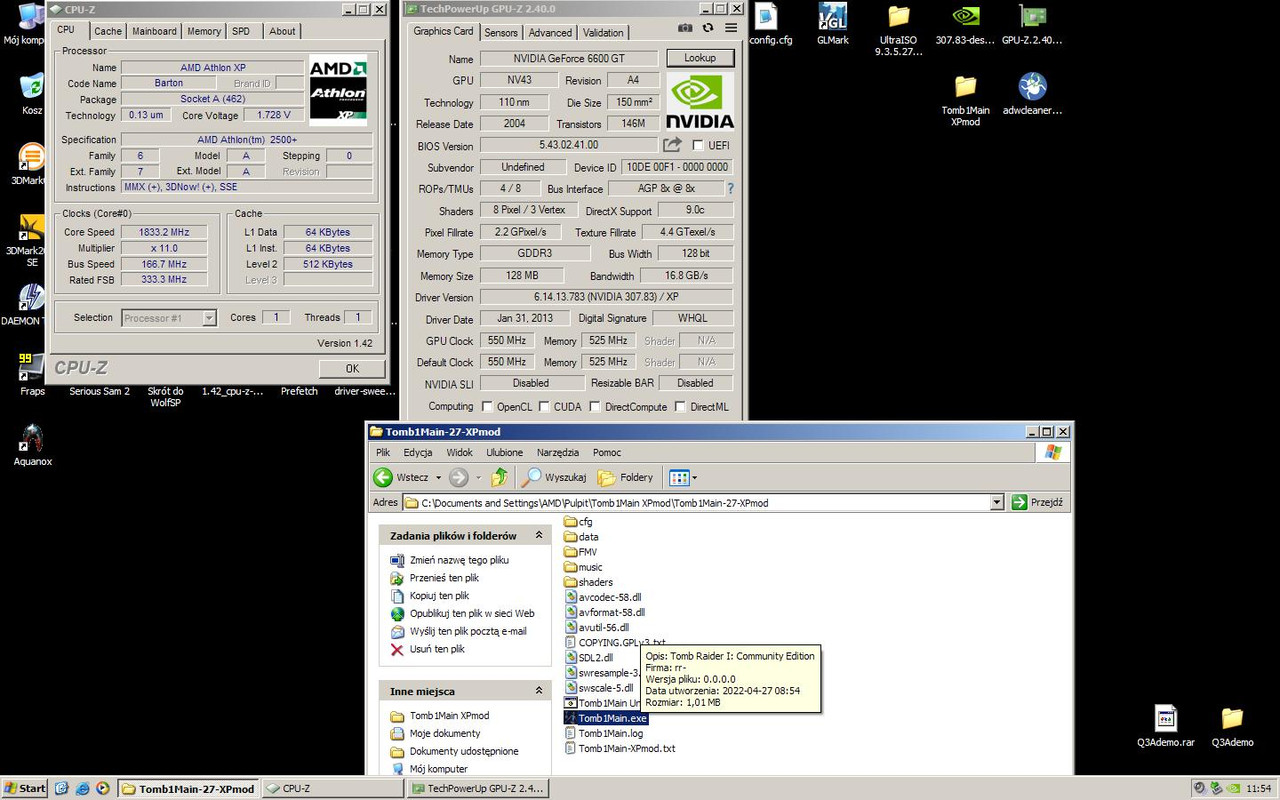Viewport: 1280px width, 800px height.
Task: Toggle the Foldery pane toolbar button
Action: click(625, 477)
